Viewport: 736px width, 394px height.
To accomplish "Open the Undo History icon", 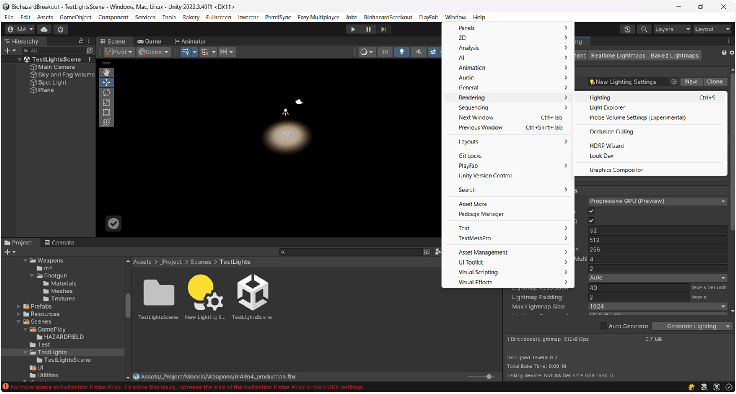I will coord(628,29).
